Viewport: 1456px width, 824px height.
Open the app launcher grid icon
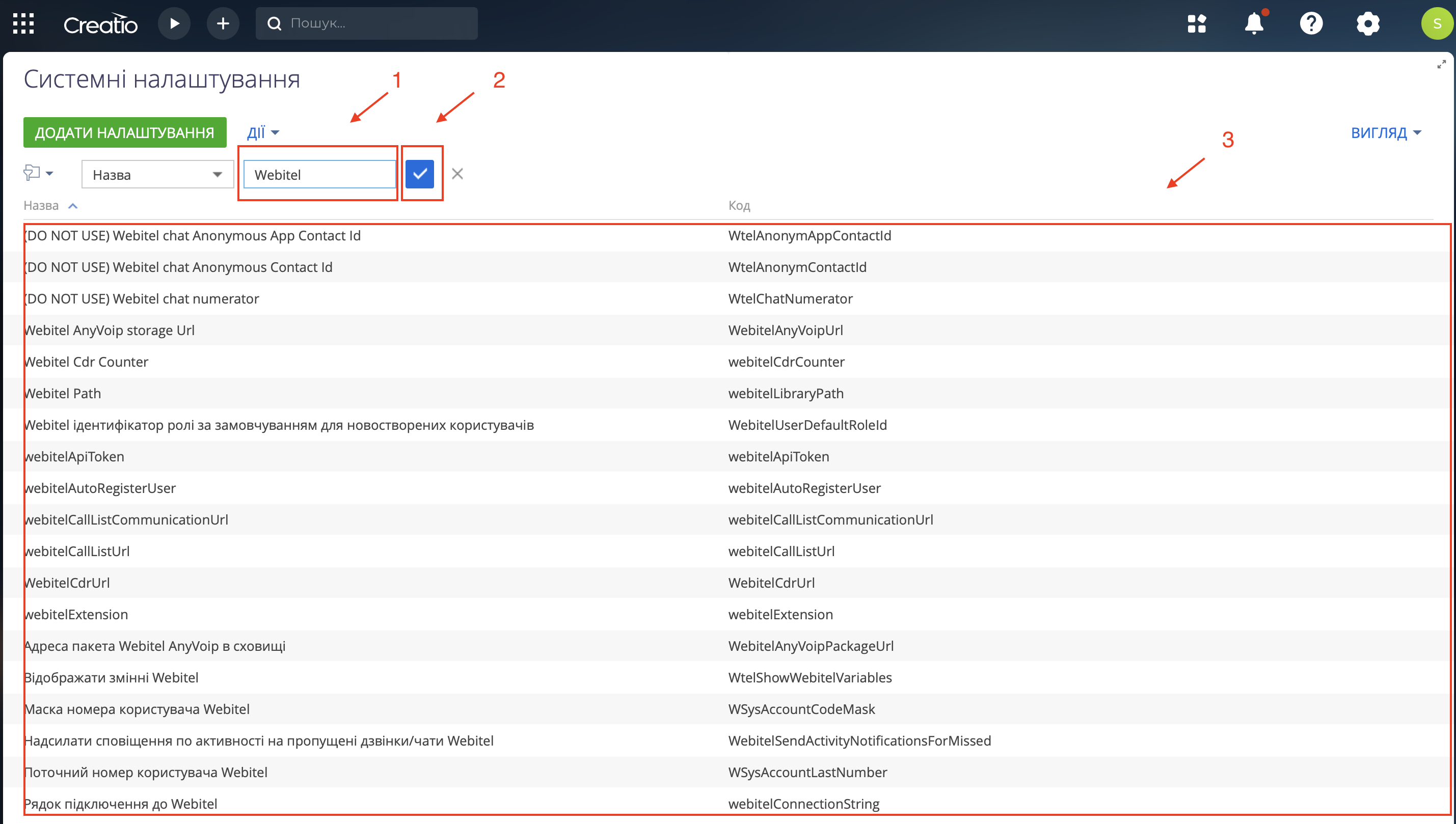click(x=23, y=24)
